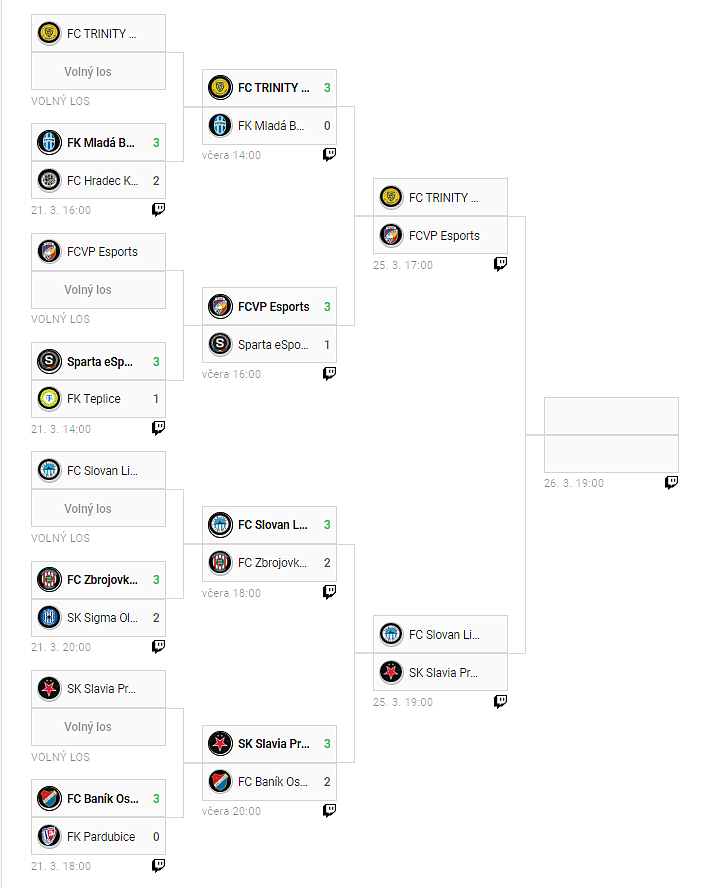Select SK Sigma Ol... team entry
The height and width of the screenshot is (888, 703).
point(99,618)
